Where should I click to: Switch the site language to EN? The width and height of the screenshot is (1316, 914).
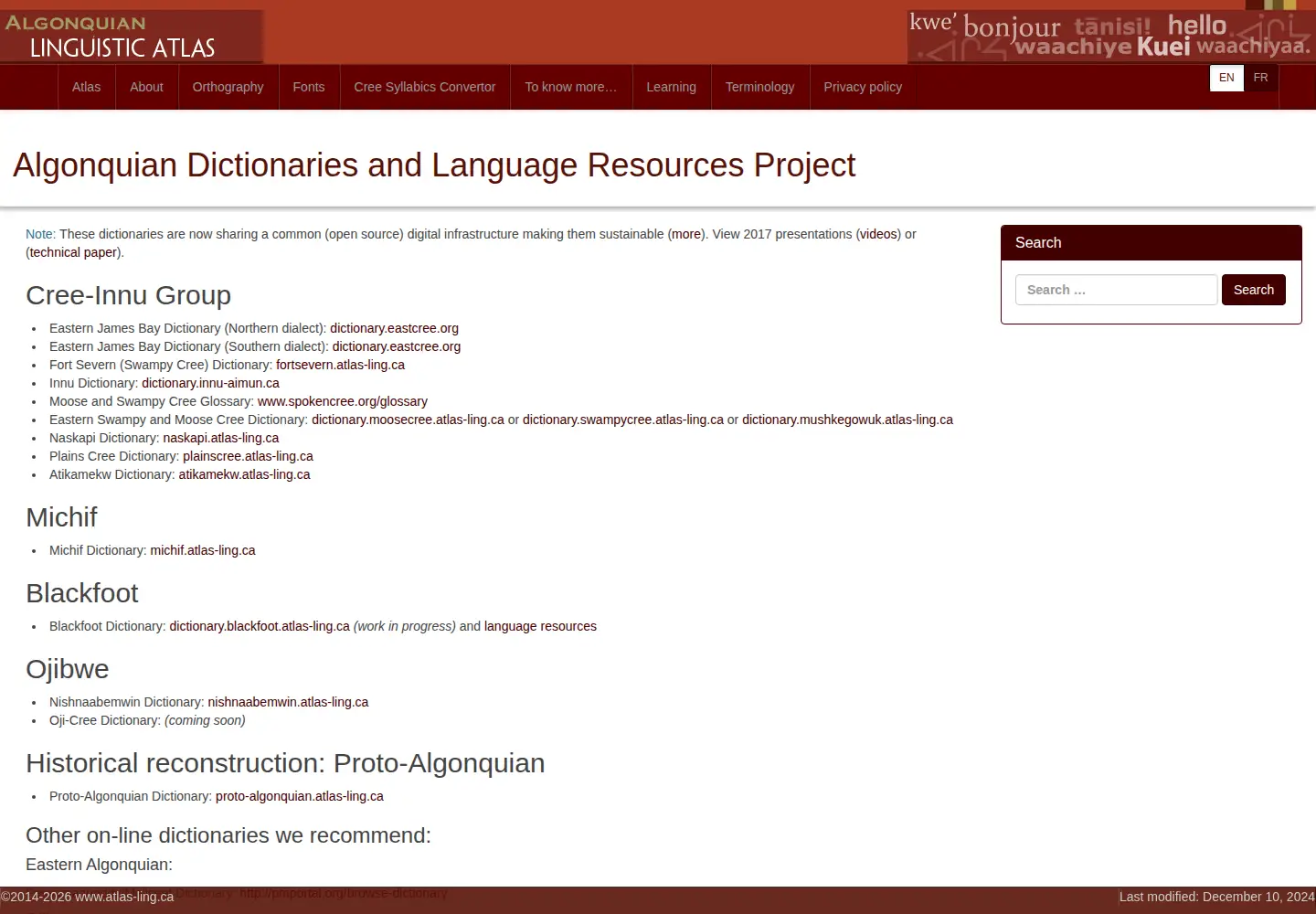pyautogui.click(x=1226, y=78)
